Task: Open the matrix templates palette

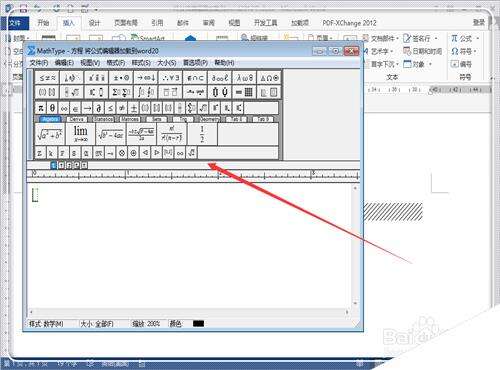Action: coord(245,92)
